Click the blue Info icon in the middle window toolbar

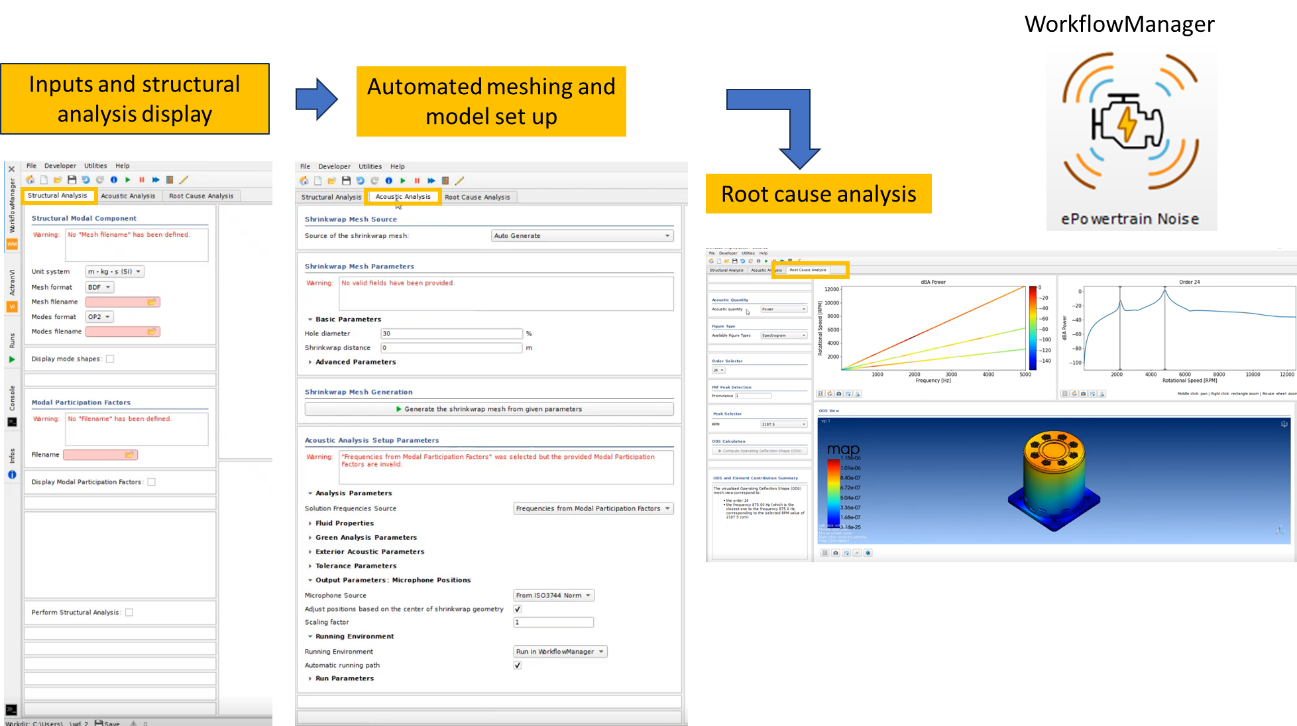[388, 181]
